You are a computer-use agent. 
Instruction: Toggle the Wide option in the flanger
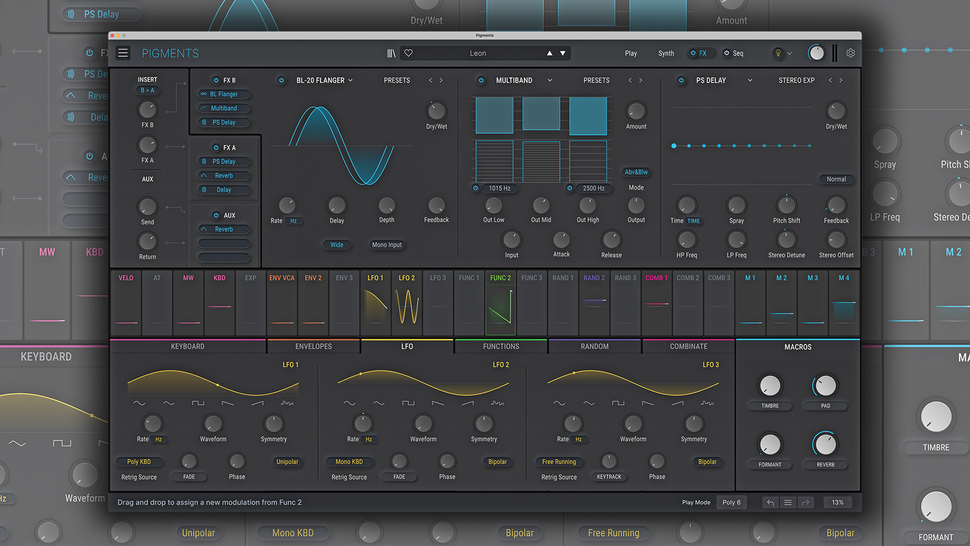337,245
